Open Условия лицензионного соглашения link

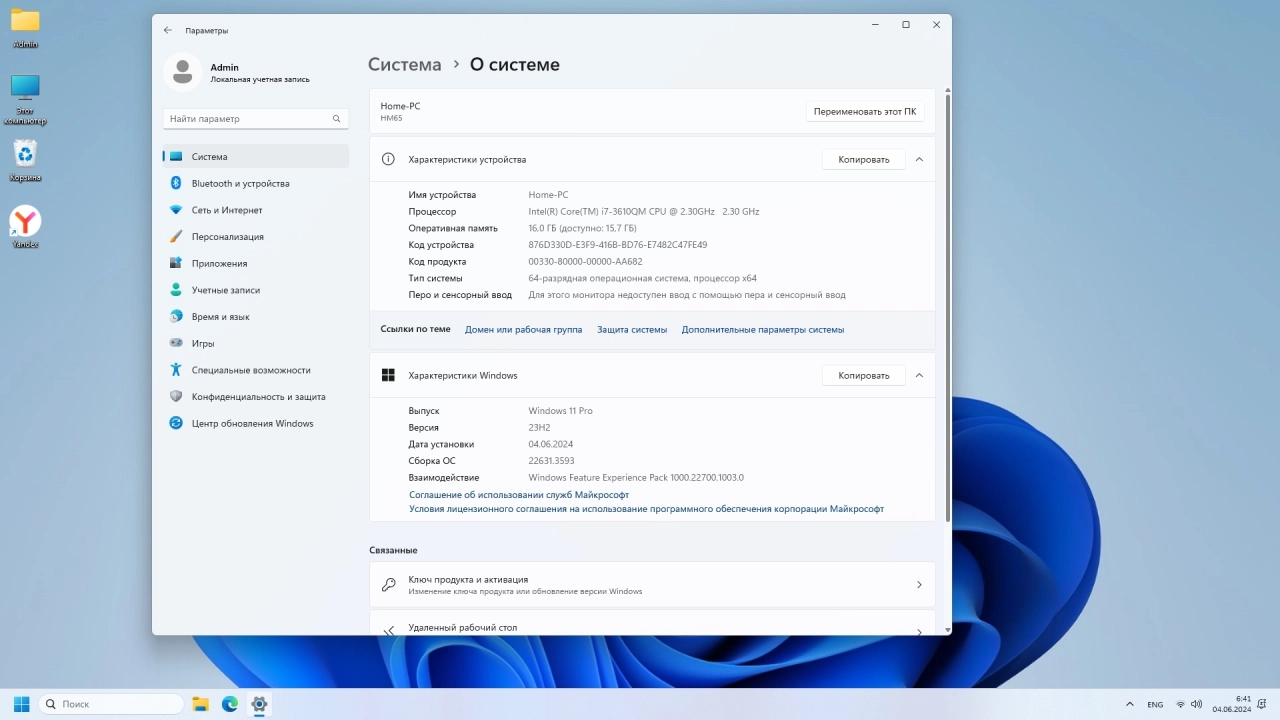[x=647, y=509]
